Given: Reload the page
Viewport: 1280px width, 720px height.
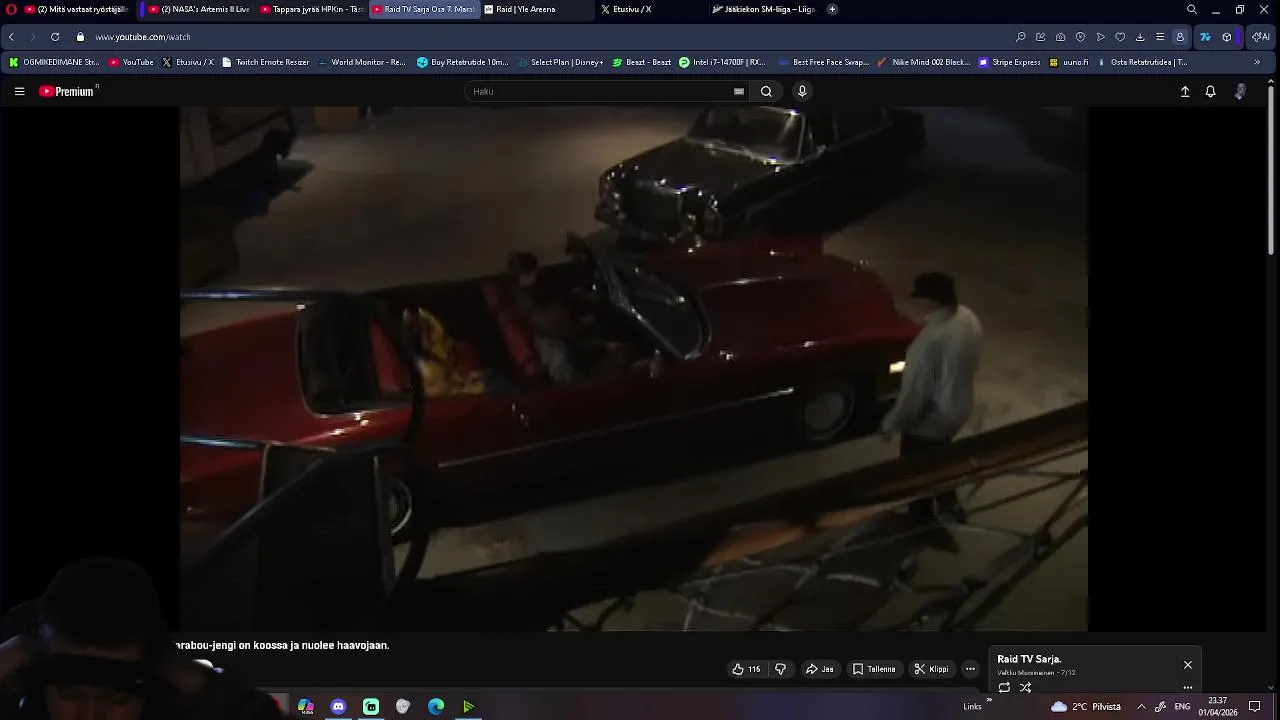Looking at the screenshot, I should pos(55,37).
